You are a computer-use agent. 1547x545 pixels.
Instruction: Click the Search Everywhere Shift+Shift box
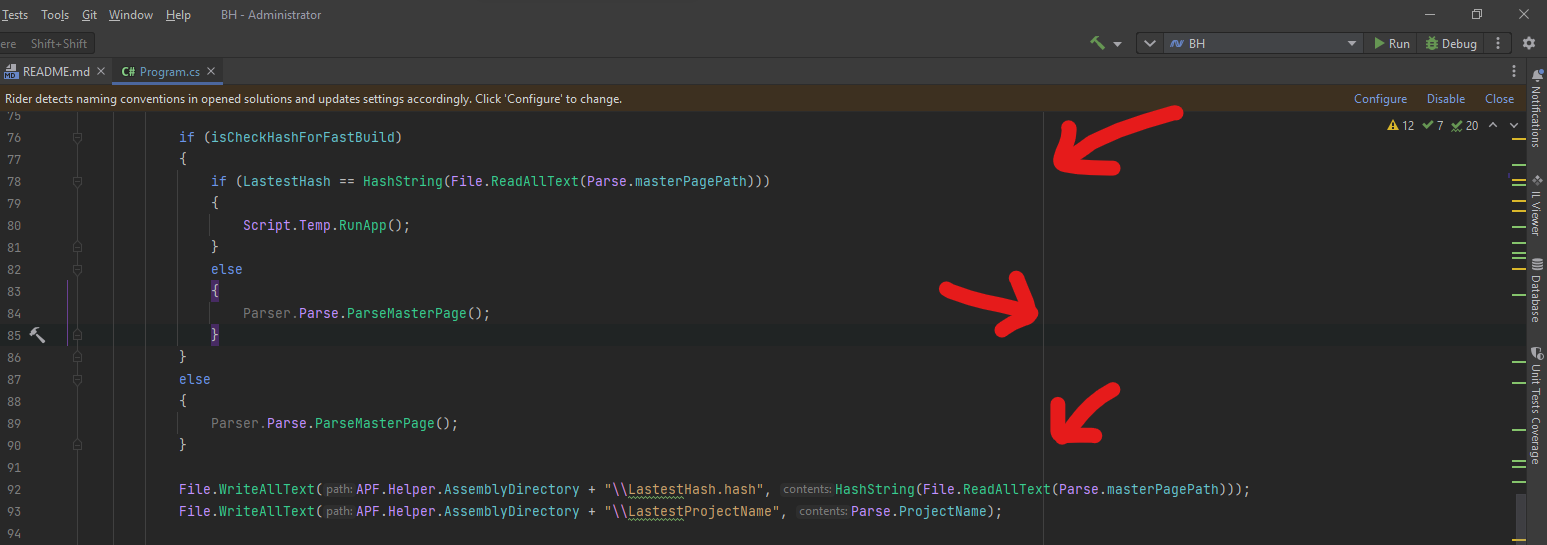pos(47,43)
